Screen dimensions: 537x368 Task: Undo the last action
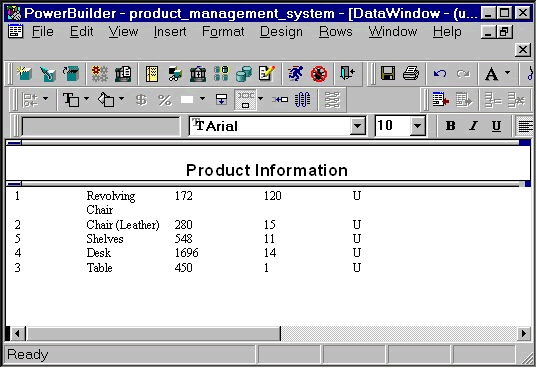point(440,74)
